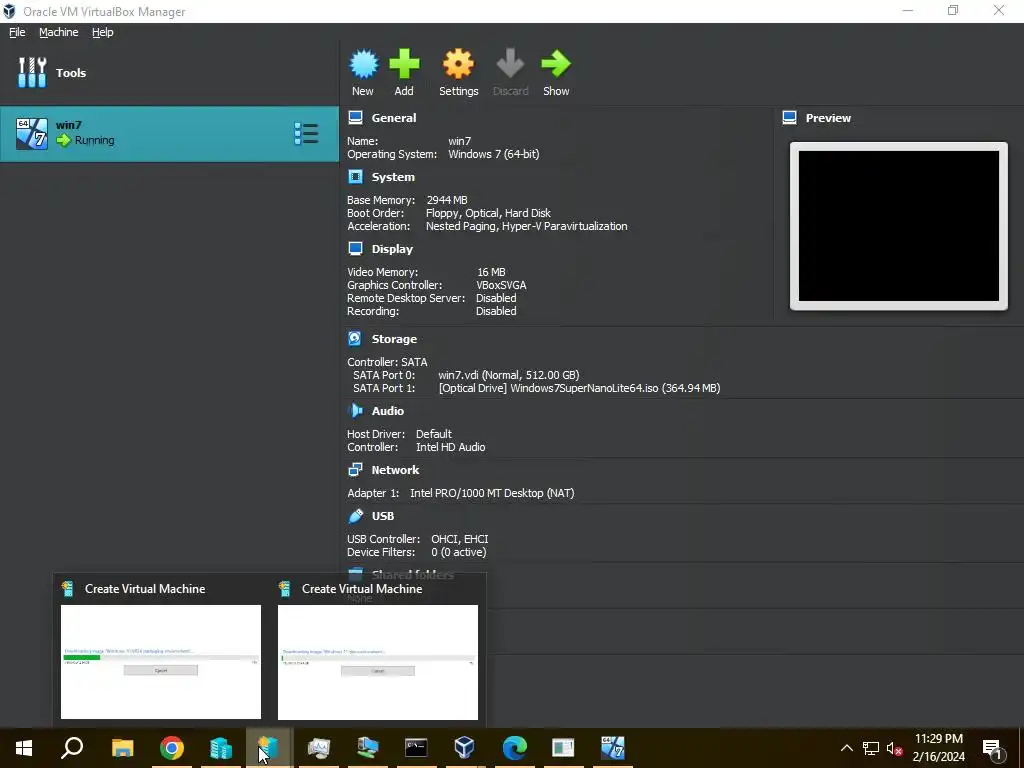
Task: Click the VBoxSVGA graphics controller value
Action: [x=502, y=285]
